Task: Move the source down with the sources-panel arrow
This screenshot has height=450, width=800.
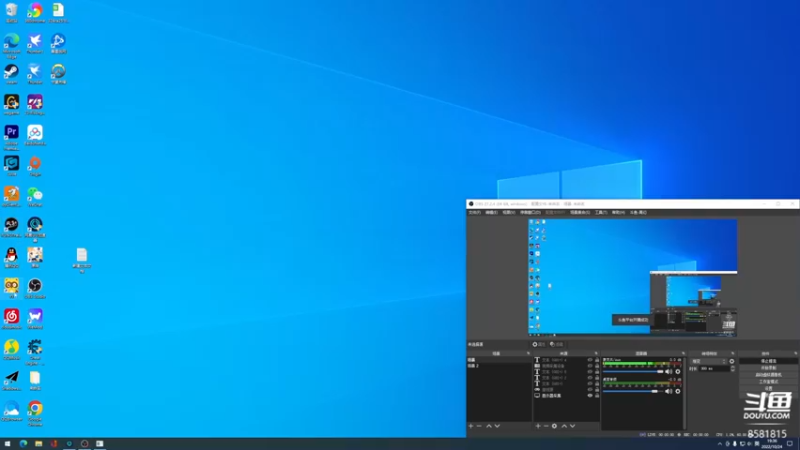Action: [x=572, y=426]
